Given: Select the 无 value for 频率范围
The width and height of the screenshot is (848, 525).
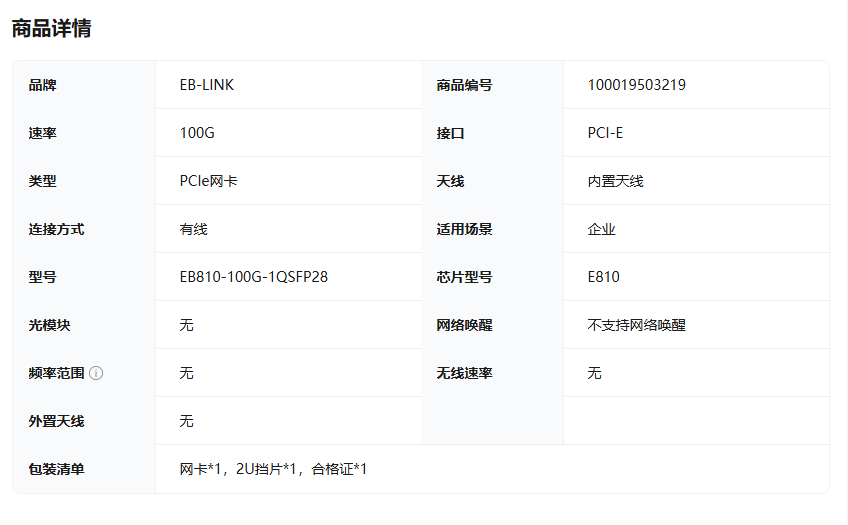Looking at the screenshot, I should 187,374.
